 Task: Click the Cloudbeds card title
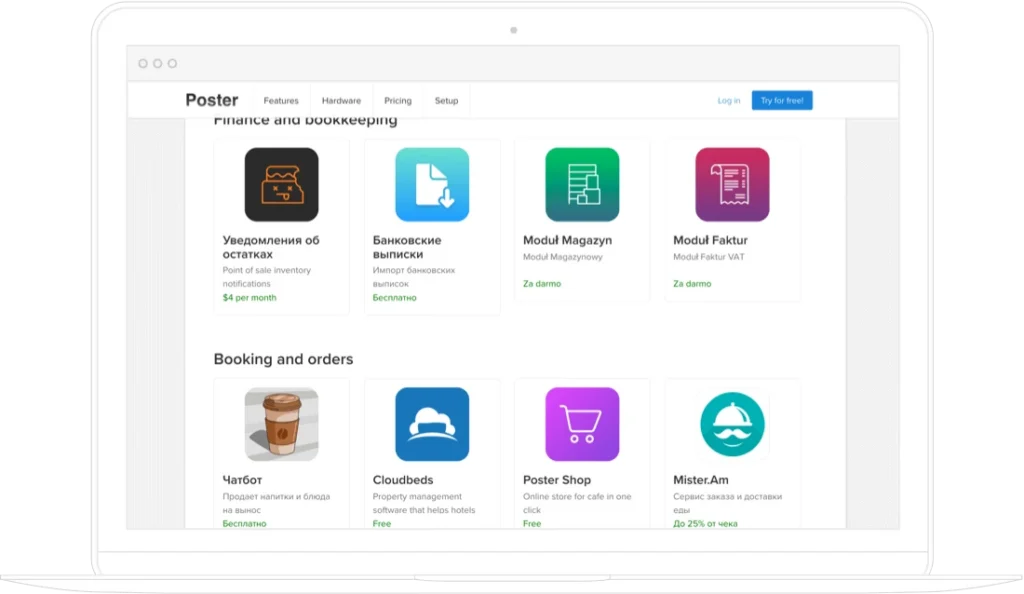(403, 480)
